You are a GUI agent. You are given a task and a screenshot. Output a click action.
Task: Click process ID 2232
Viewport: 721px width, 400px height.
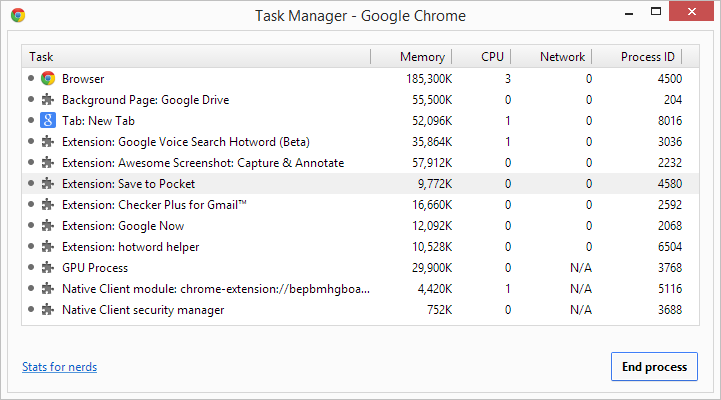pos(670,163)
